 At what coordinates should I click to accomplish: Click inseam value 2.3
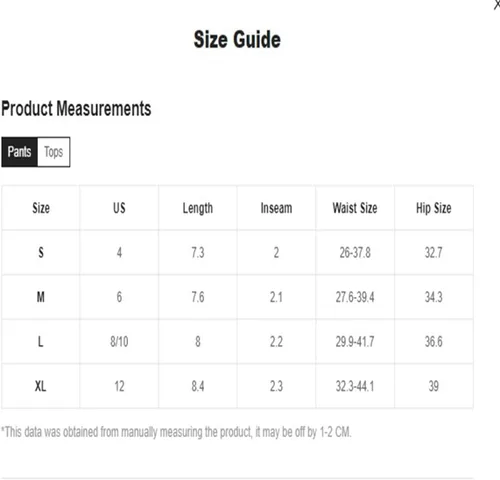(x=276, y=386)
